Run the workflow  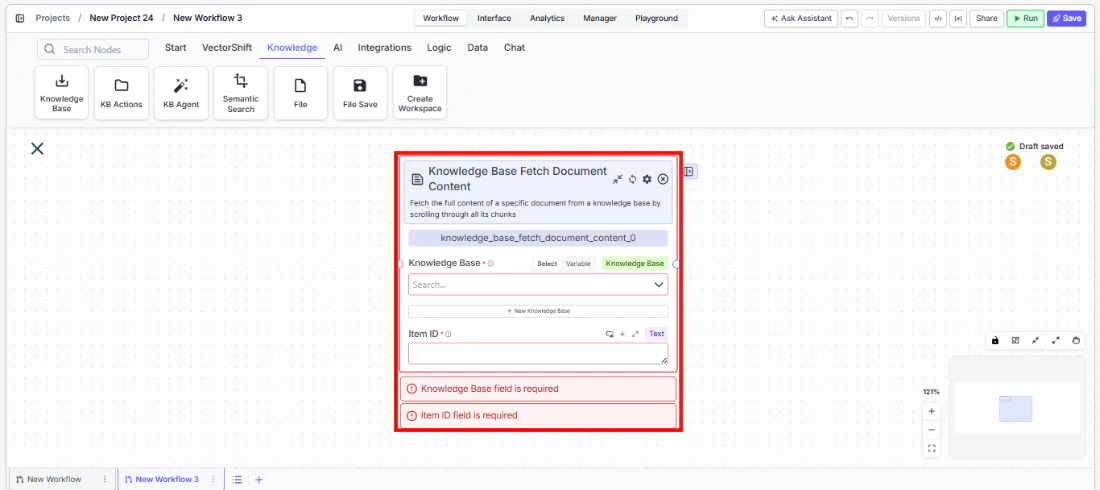point(1025,18)
